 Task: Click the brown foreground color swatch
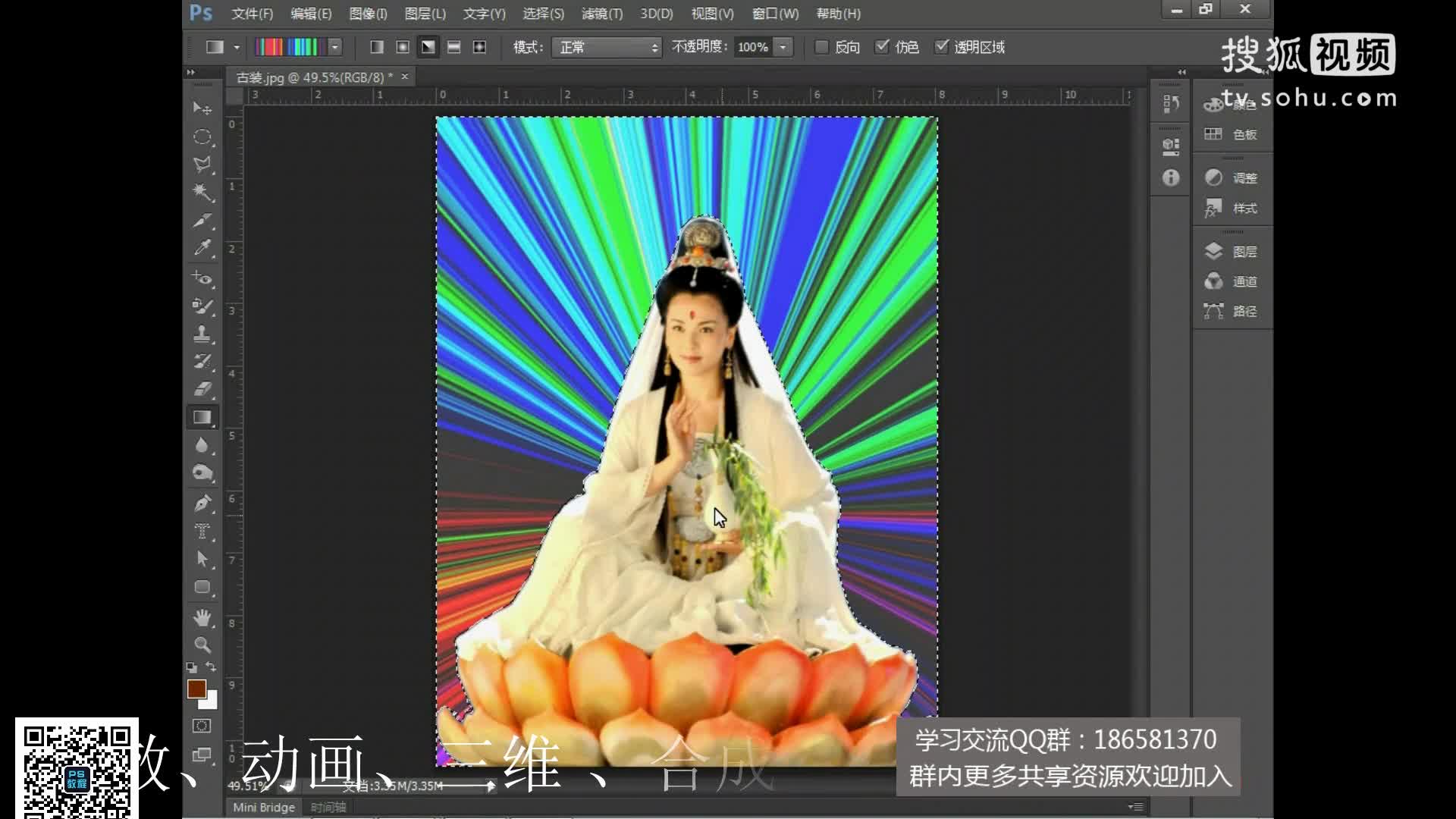[x=196, y=688]
